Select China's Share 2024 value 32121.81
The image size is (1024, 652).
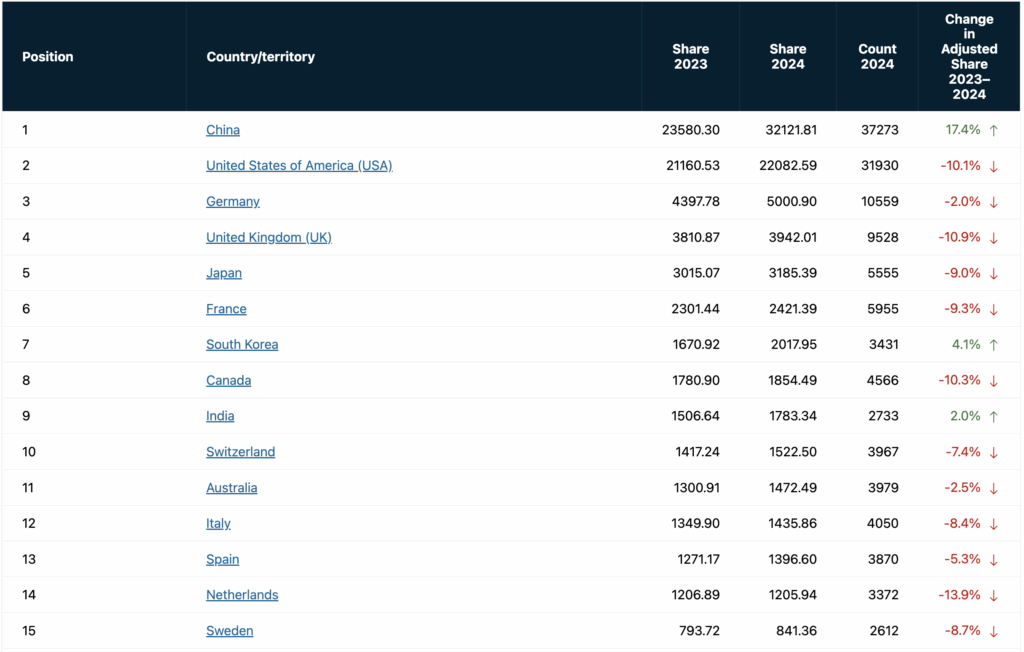791,130
